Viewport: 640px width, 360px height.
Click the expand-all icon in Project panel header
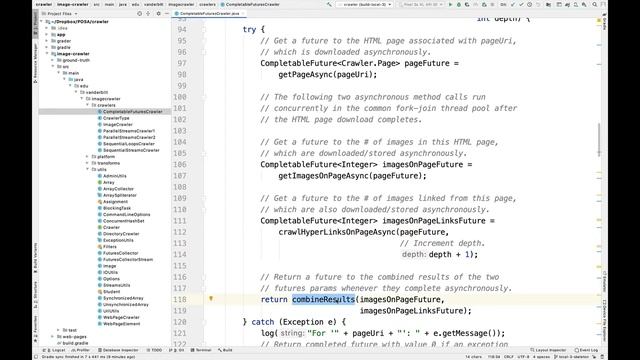pyautogui.click(x=148, y=13)
